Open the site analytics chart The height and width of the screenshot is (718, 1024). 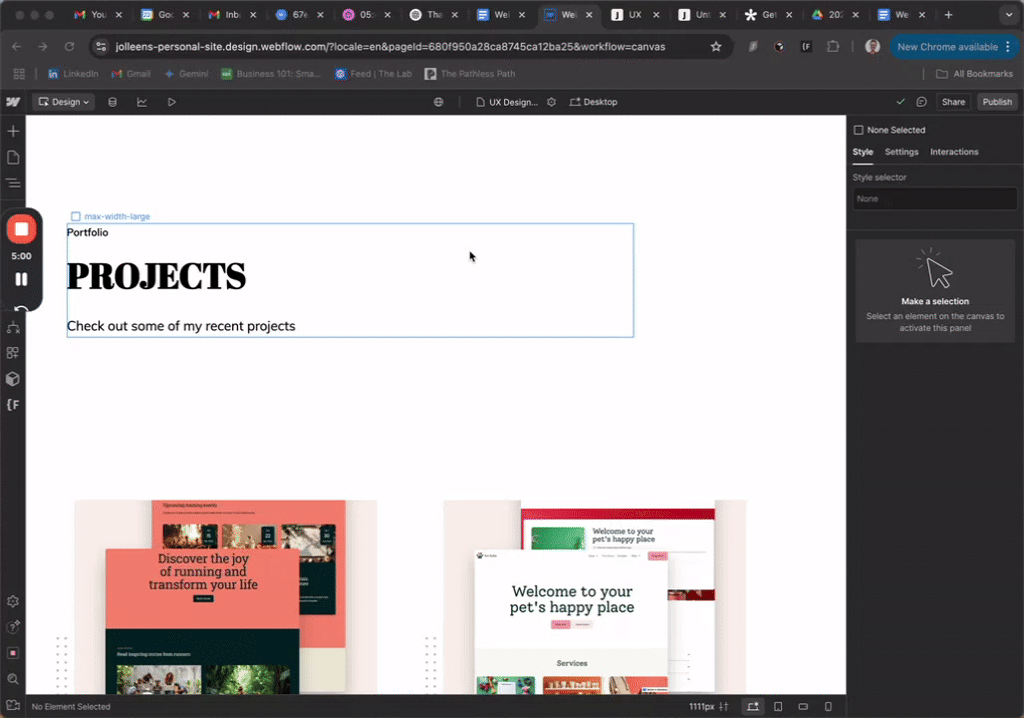(x=141, y=101)
